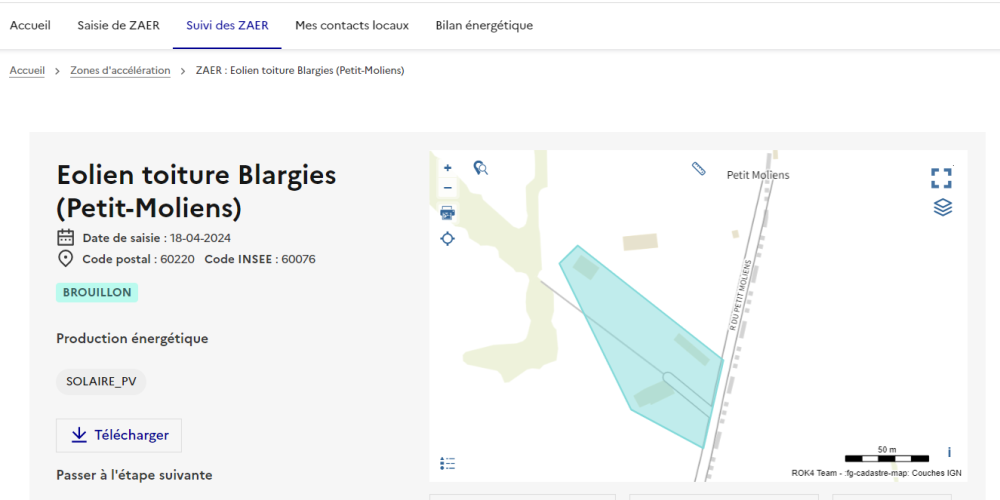Screen dimensions: 1000x500
Task: Open the map layers selector
Action: tap(942, 207)
